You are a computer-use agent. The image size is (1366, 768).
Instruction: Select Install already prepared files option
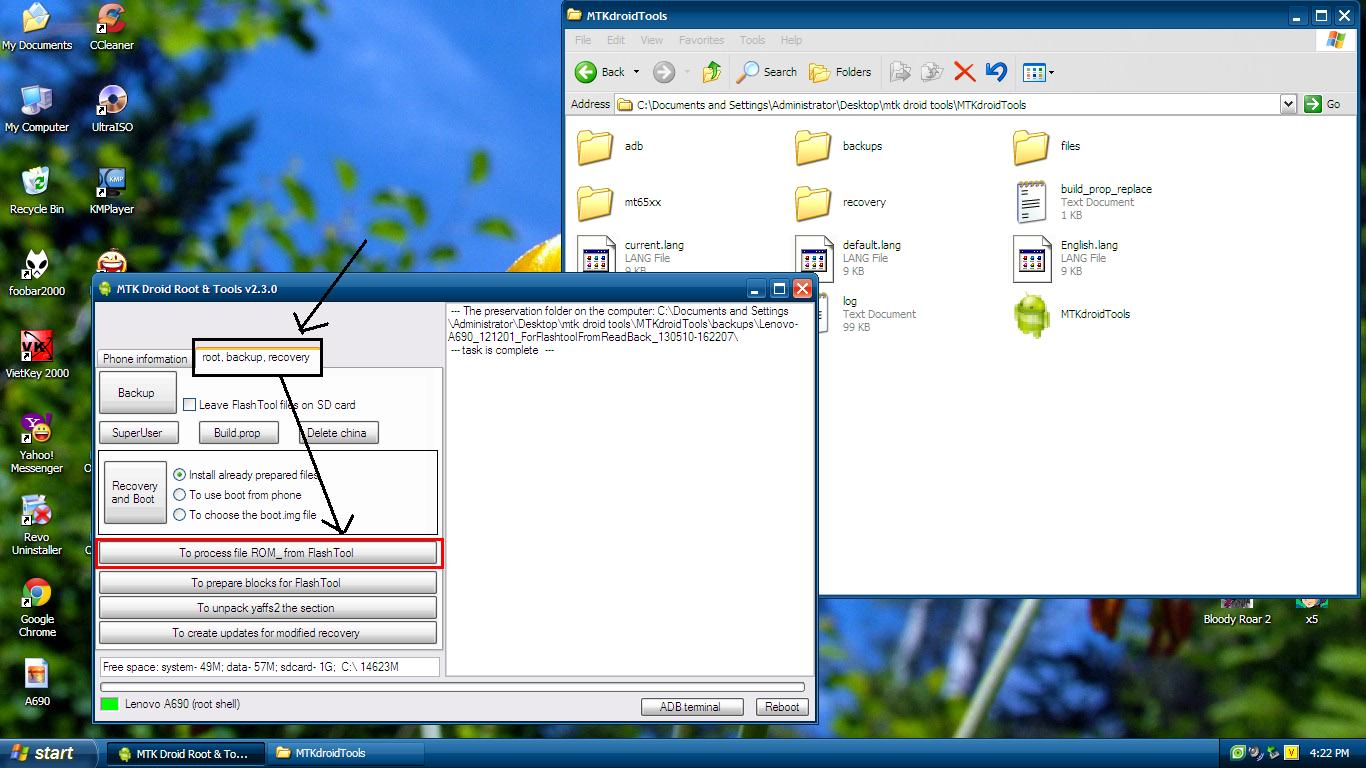180,475
